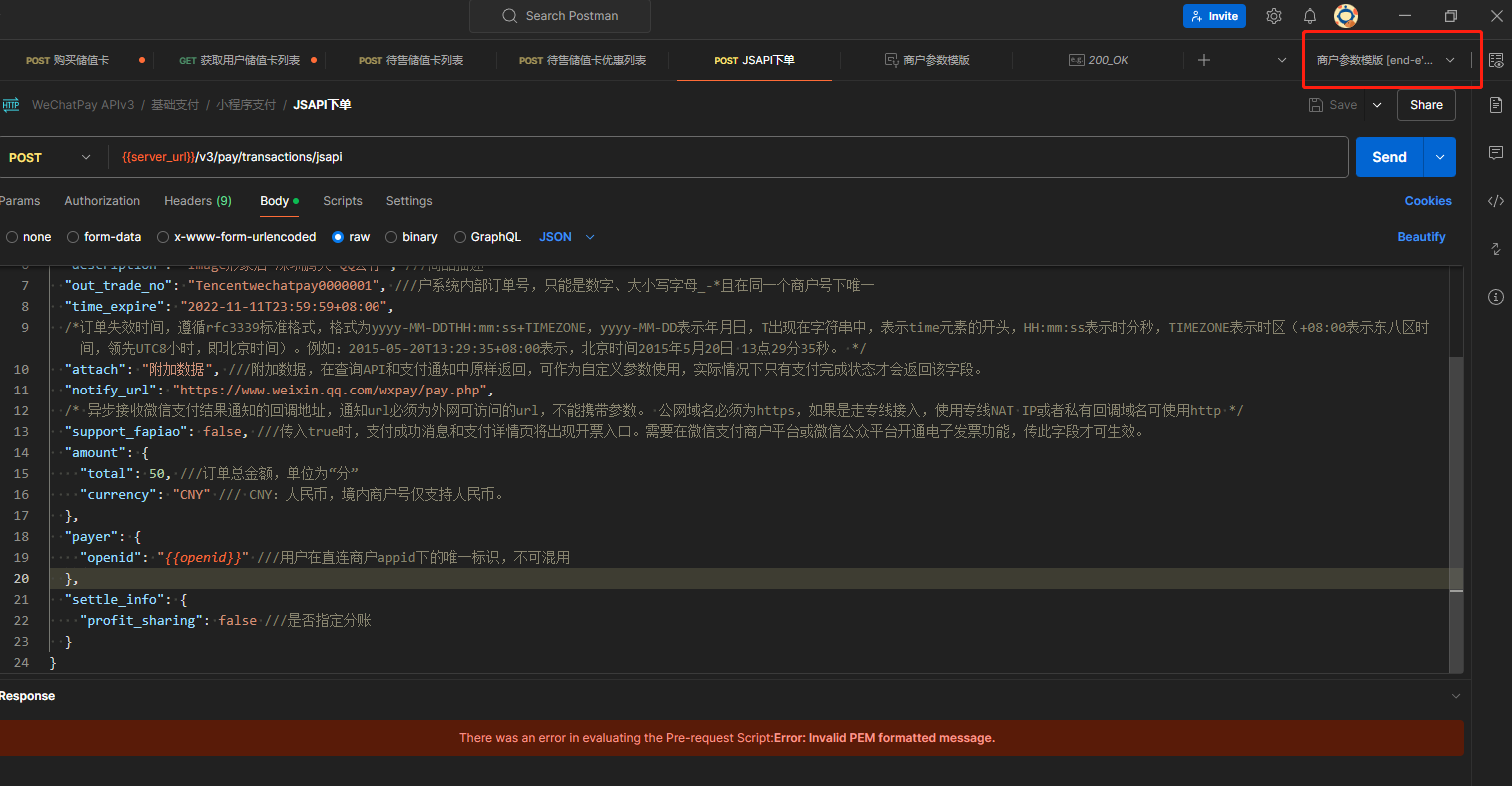Click the Share button
1512x786 pixels.
pos(1426,105)
